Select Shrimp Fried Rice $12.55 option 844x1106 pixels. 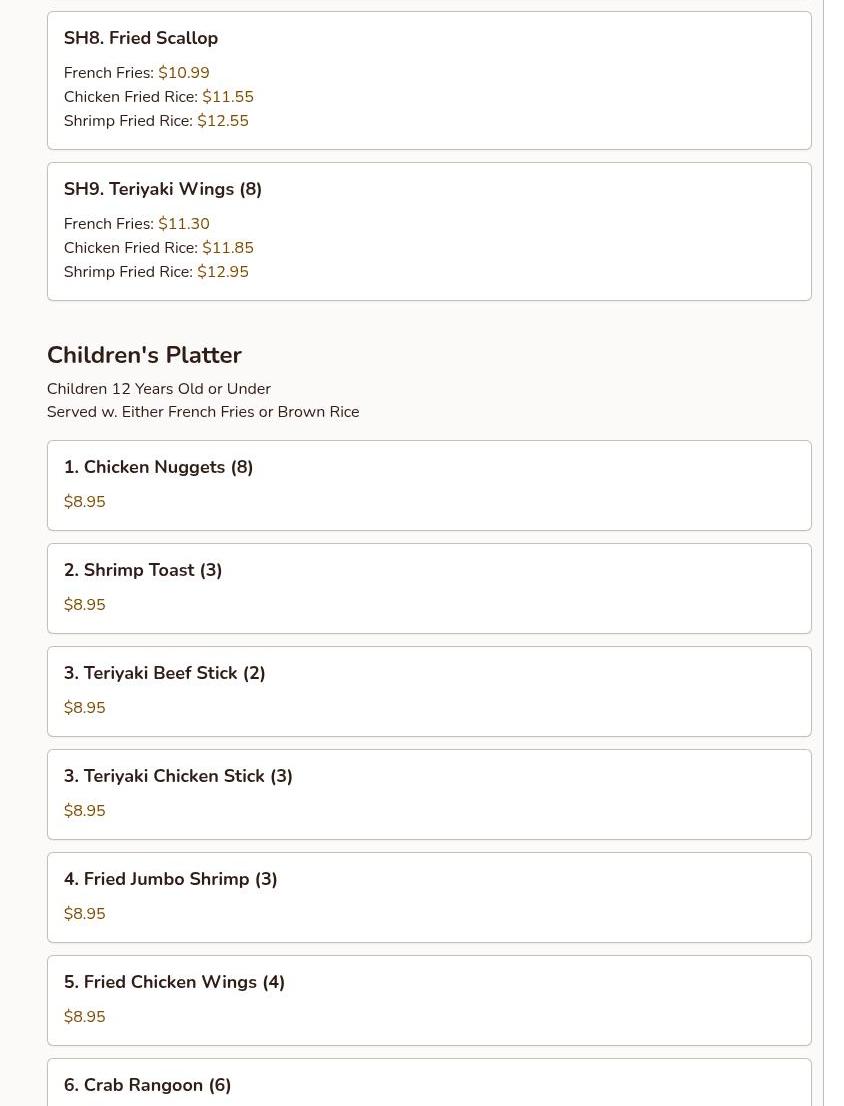coord(156,121)
